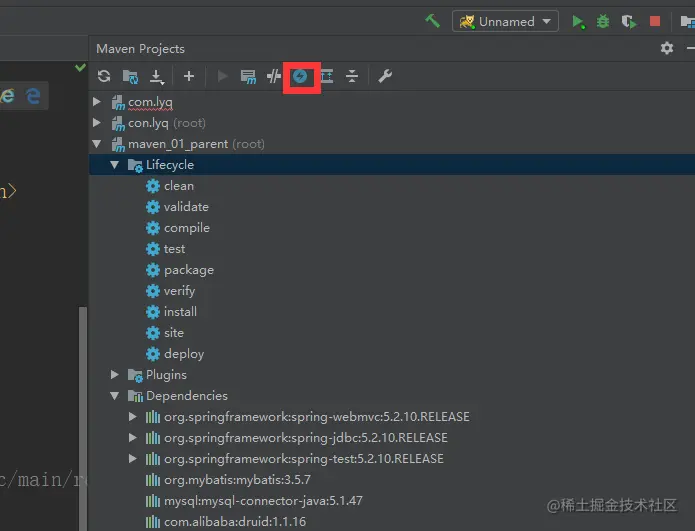Expand spring-test:5.2.10.RELEASE dependency

tap(133, 458)
